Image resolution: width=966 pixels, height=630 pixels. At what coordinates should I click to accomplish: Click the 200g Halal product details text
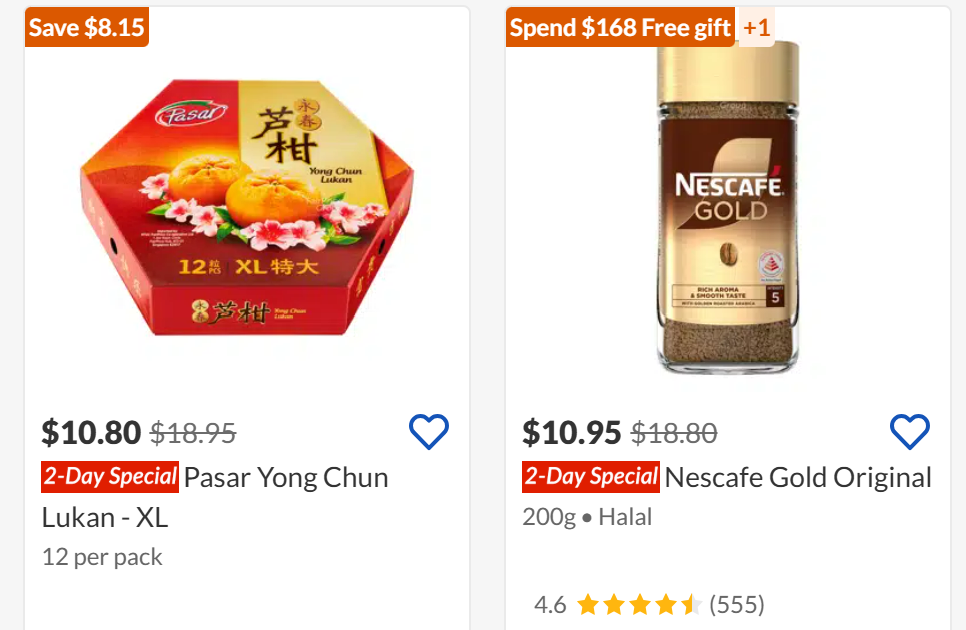[x=587, y=517]
